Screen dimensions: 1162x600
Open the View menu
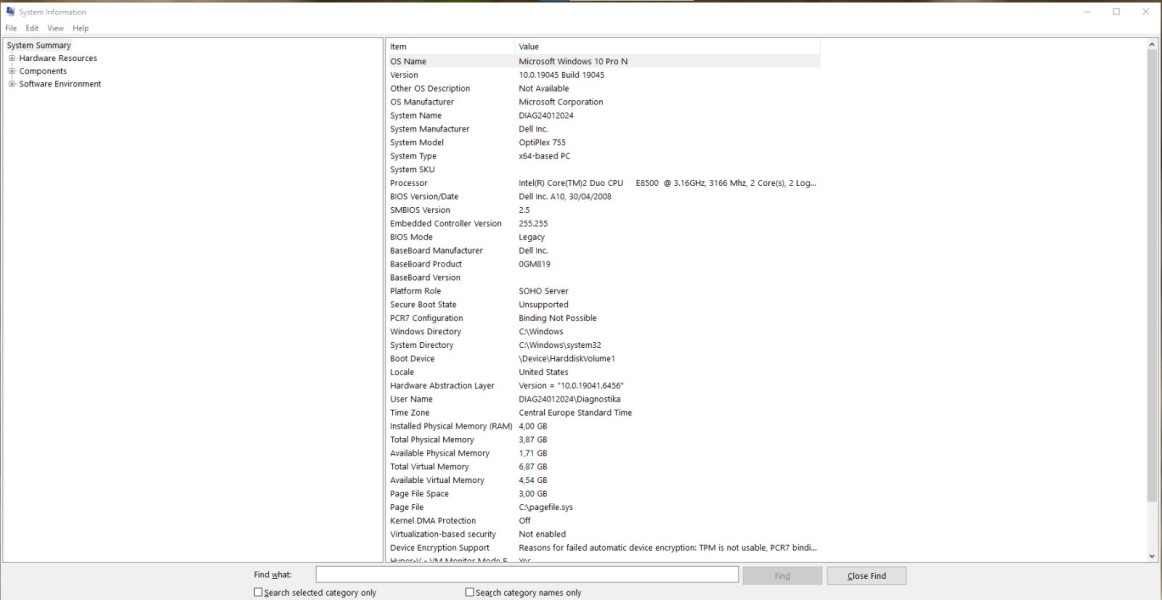click(x=55, y=28)
